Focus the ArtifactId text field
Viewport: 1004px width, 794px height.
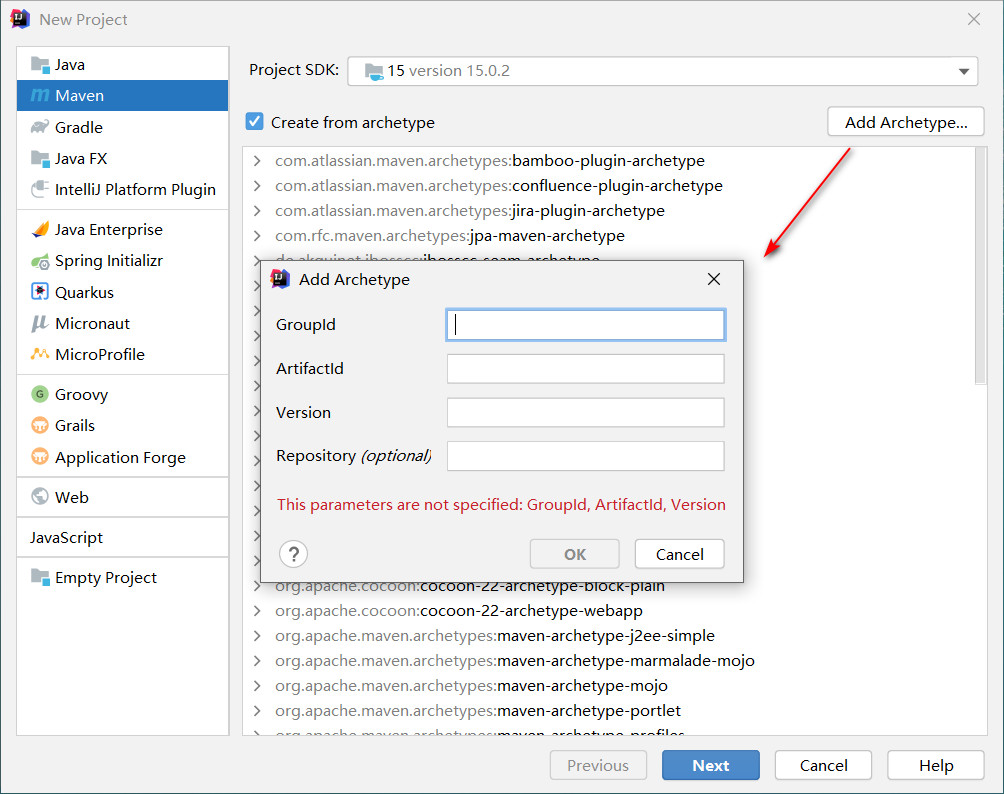585,369
